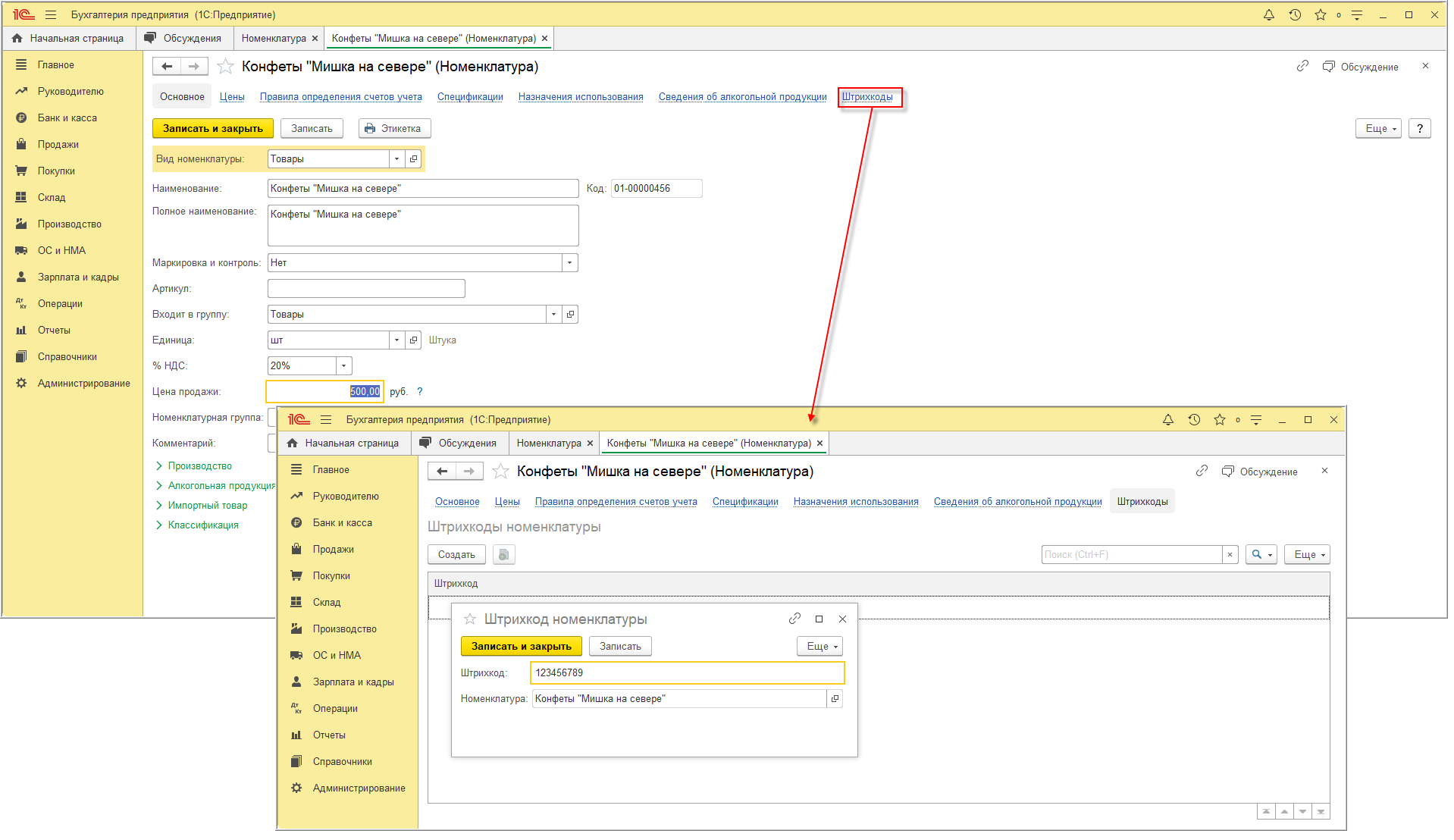Open history clock icon in back window

click(1294, 14)
